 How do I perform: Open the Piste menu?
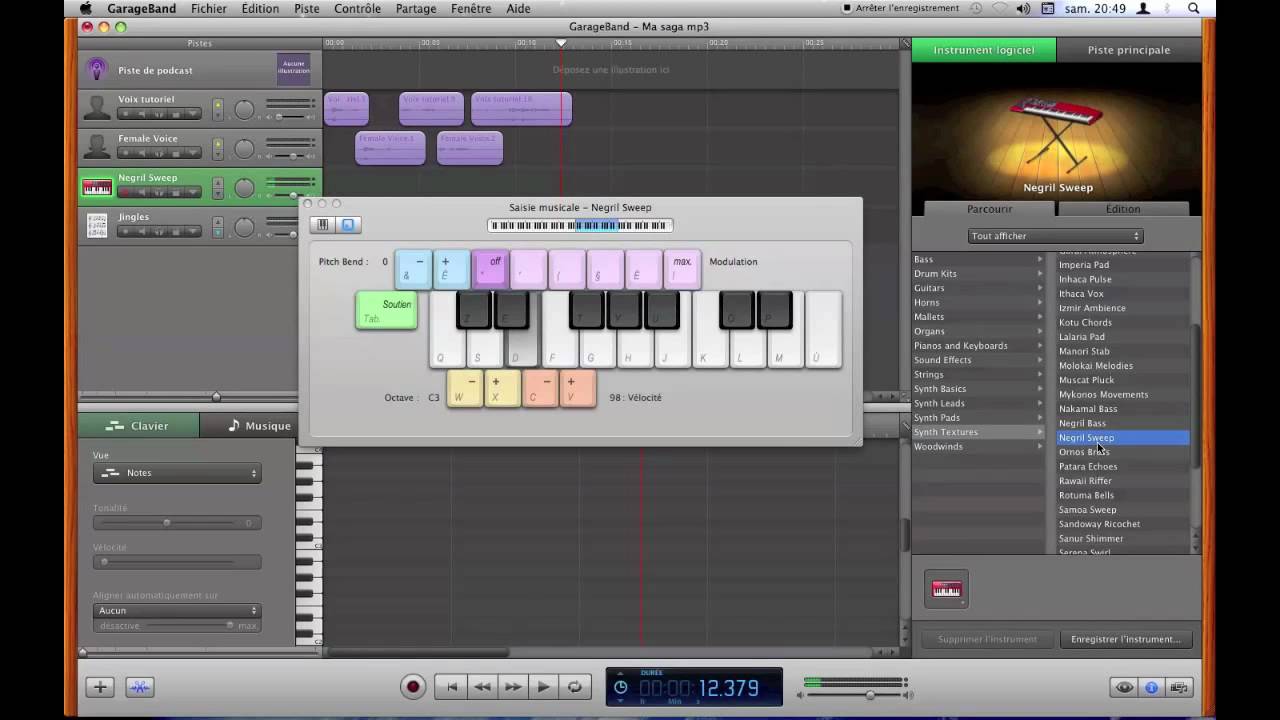[x=307, y=9]
